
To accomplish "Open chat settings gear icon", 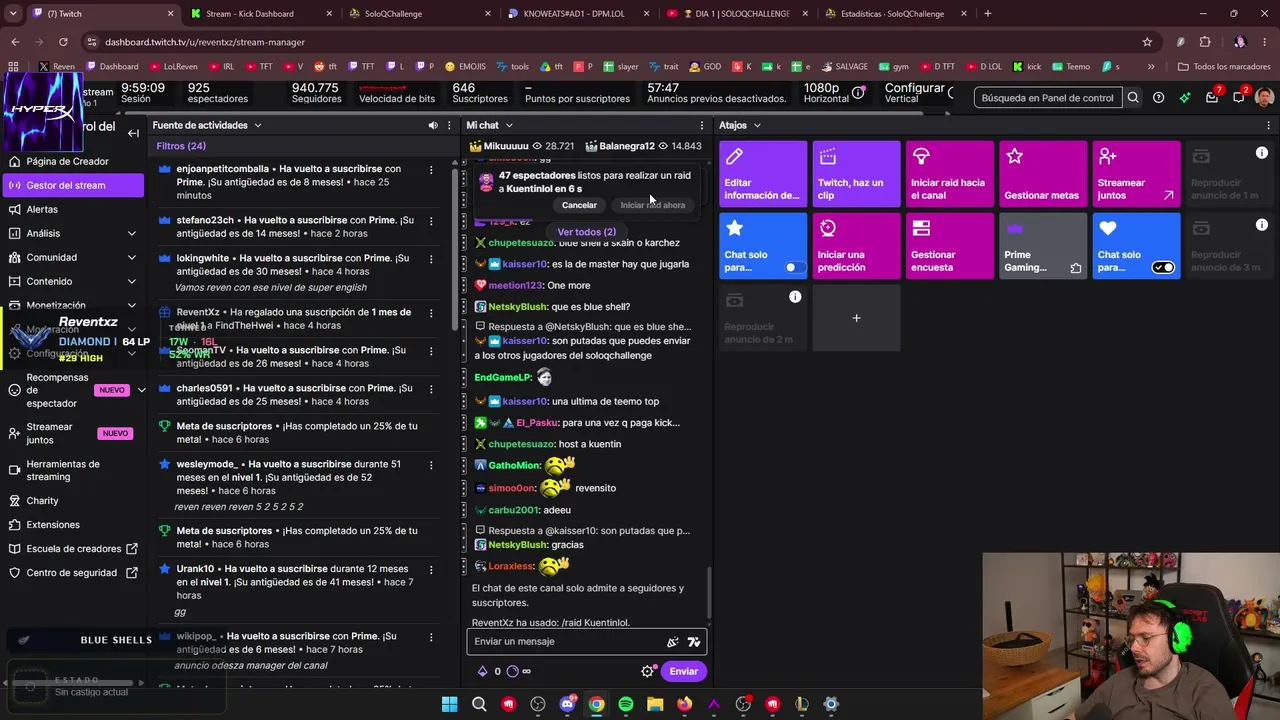I will pos(648,671).
